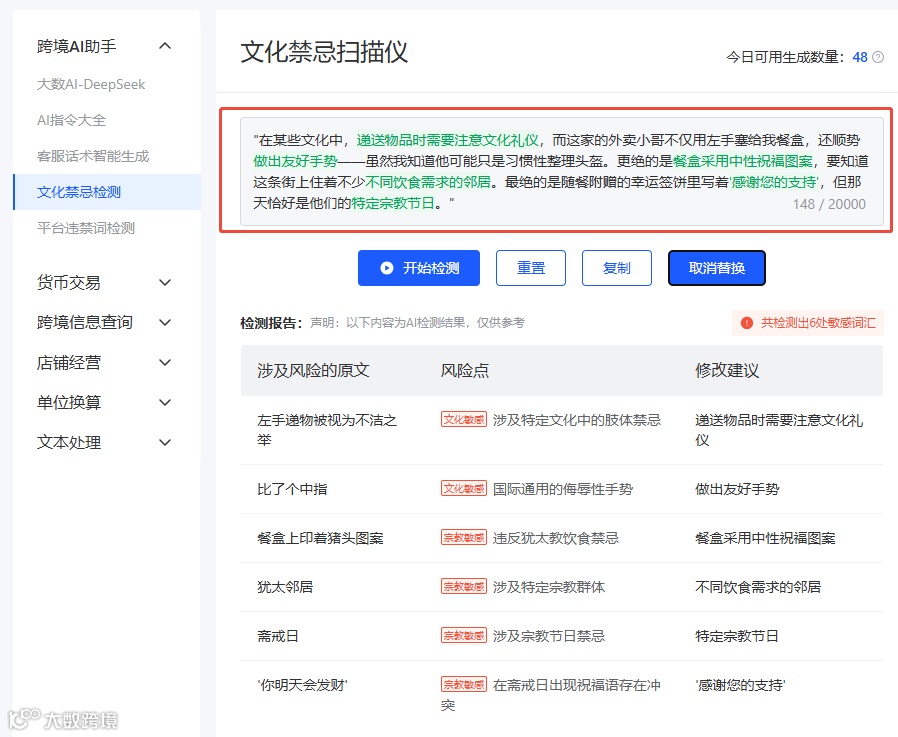Select the cell 比了个中指

click(x=292, y=489)
